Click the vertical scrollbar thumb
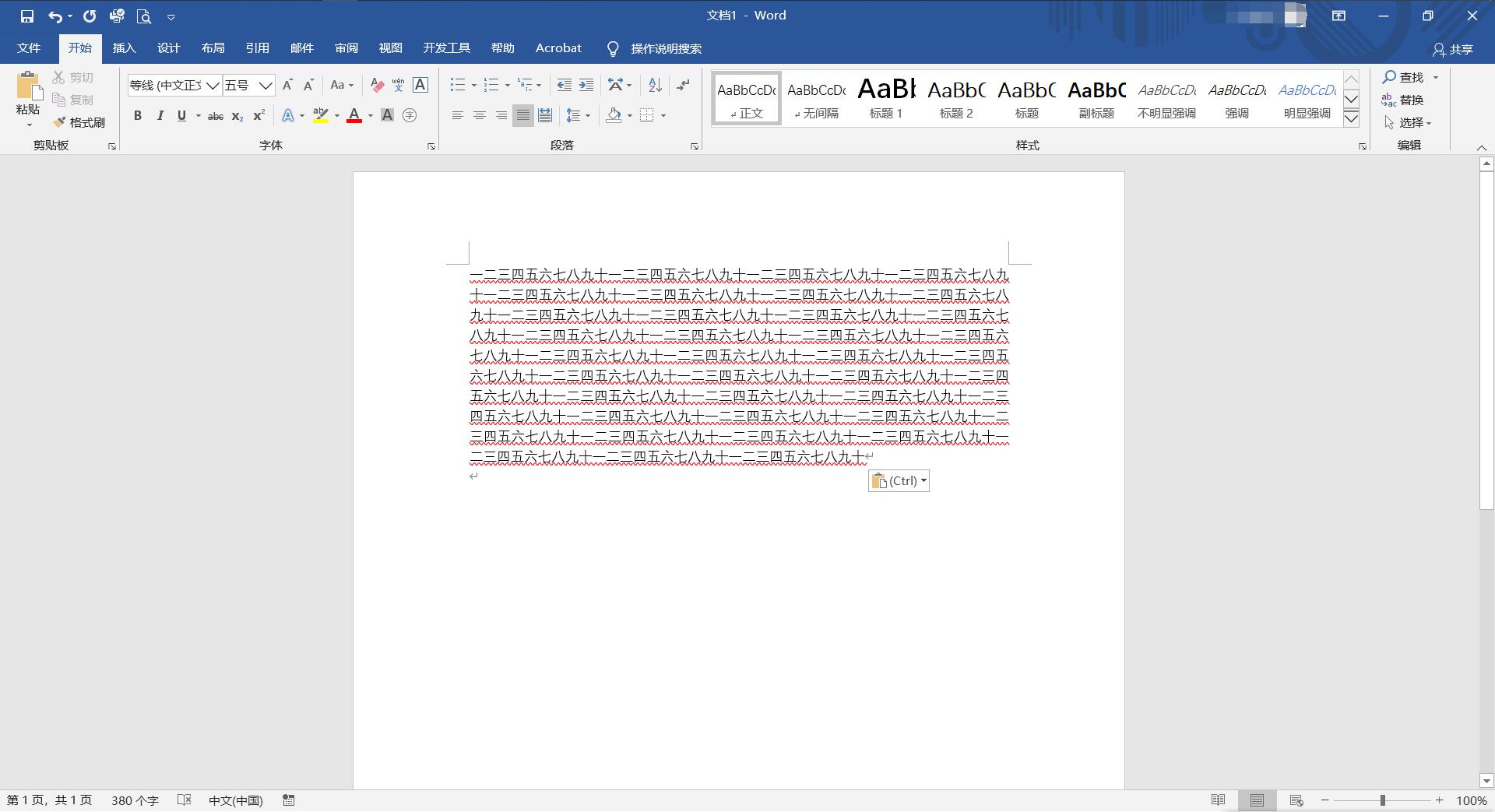 tap(1486, 340)
